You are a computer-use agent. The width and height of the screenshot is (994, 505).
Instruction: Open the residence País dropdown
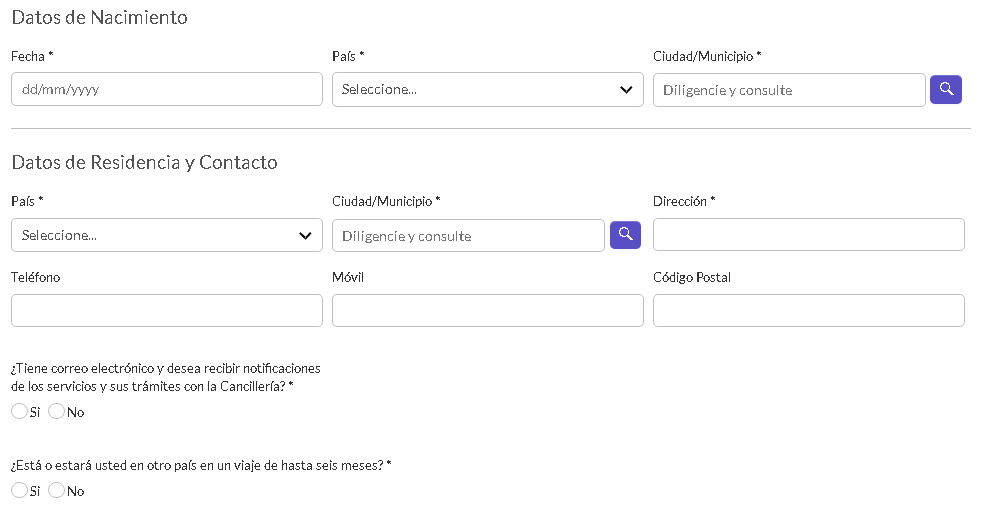point(167,235)
